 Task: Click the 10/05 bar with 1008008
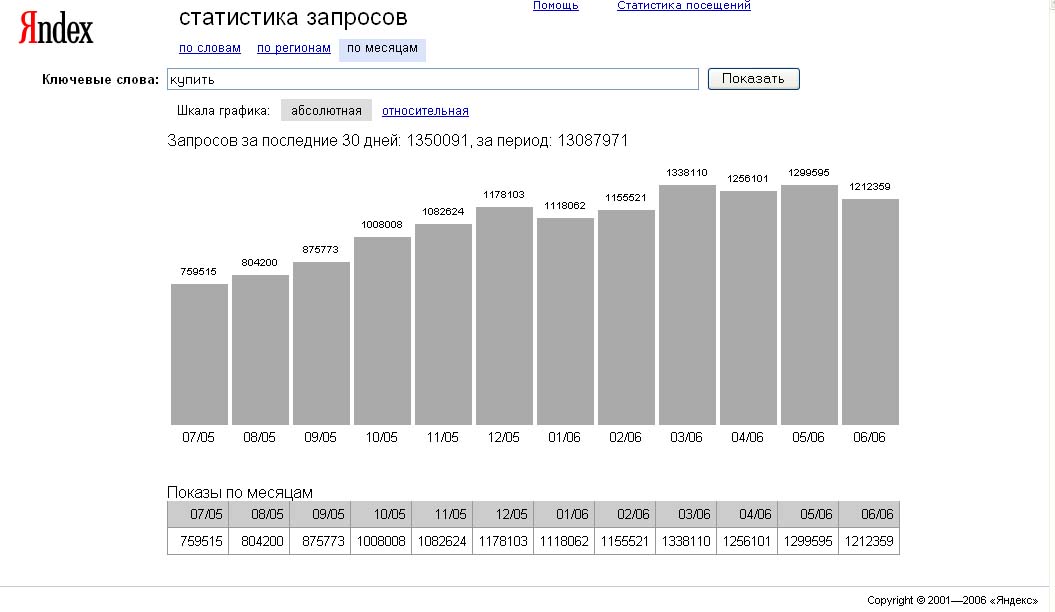(x=382, y=331)
